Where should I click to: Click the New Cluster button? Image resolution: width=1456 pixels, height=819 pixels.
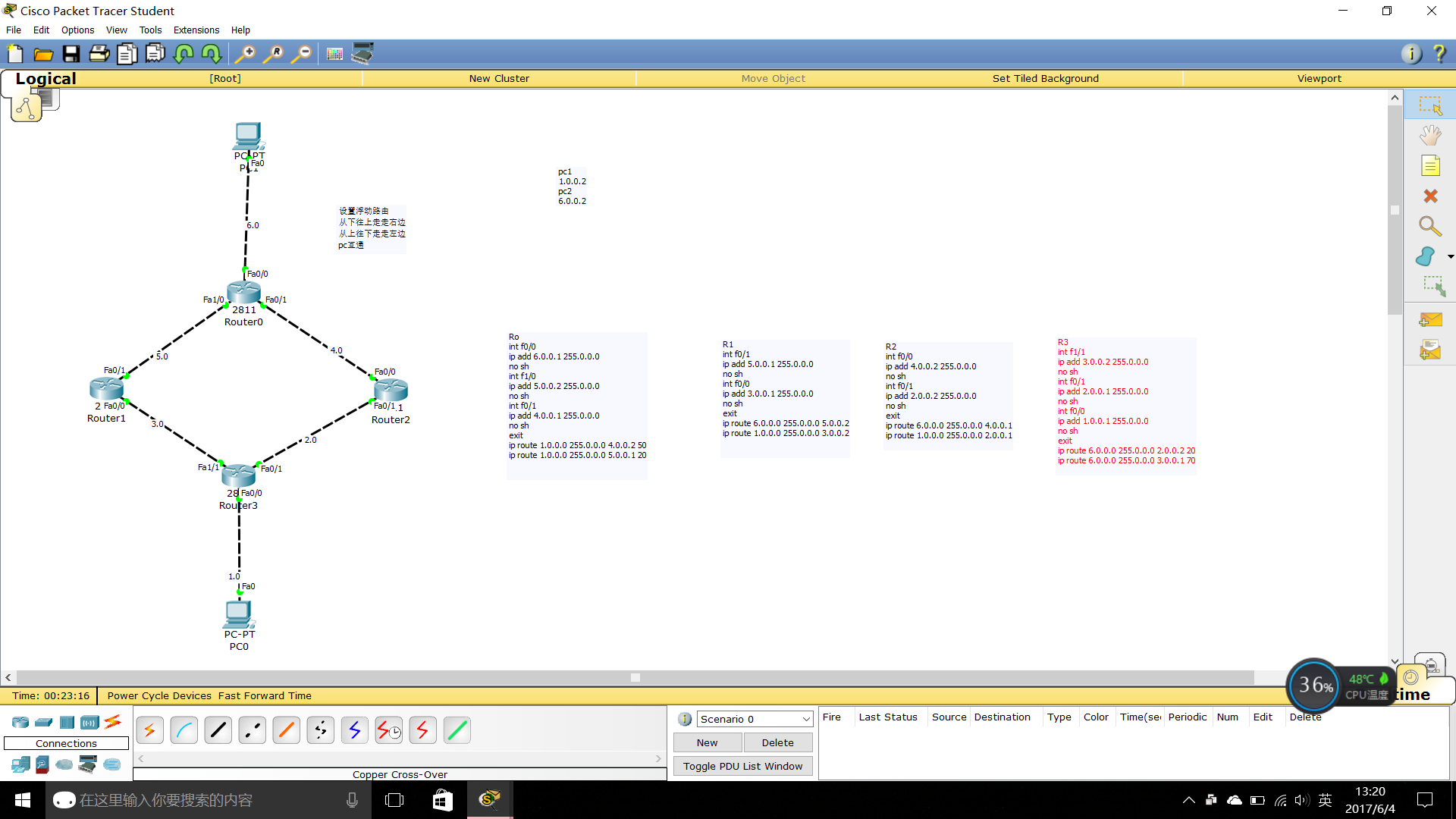[x=499, y=79]
